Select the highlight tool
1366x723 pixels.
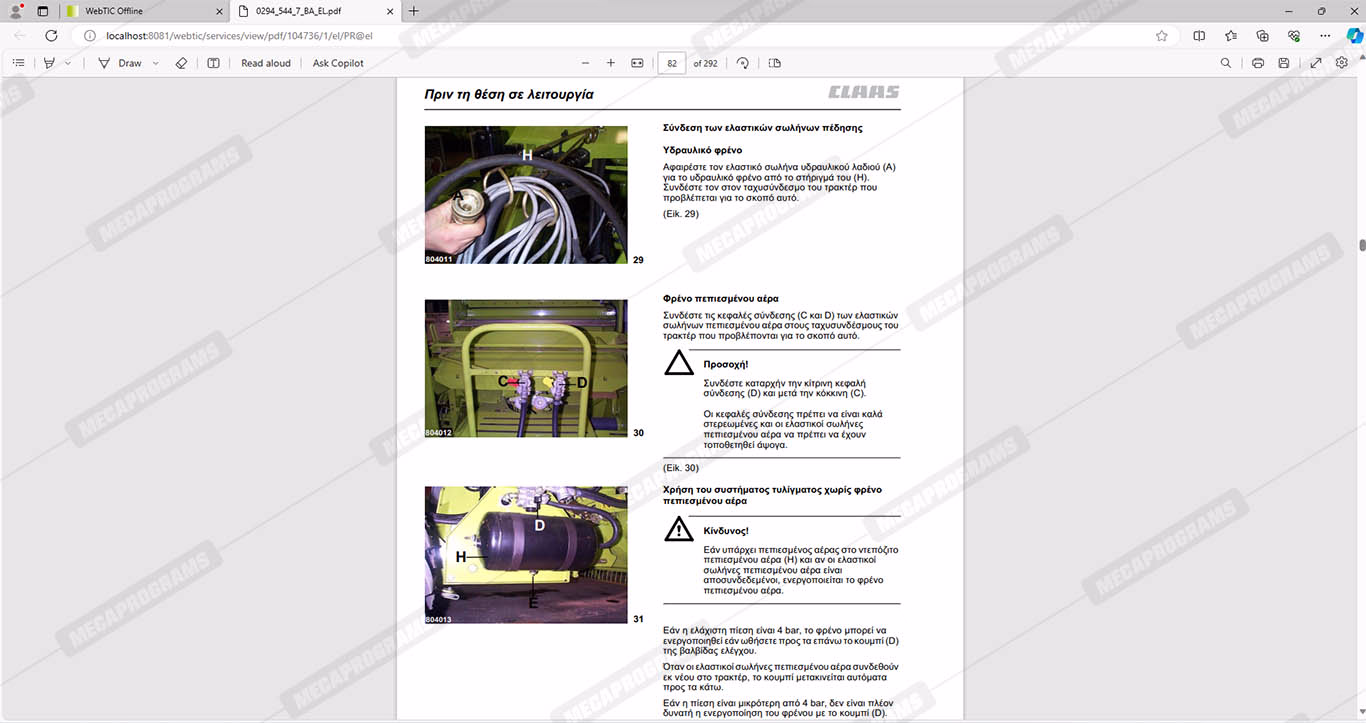(x=49, y=63)
